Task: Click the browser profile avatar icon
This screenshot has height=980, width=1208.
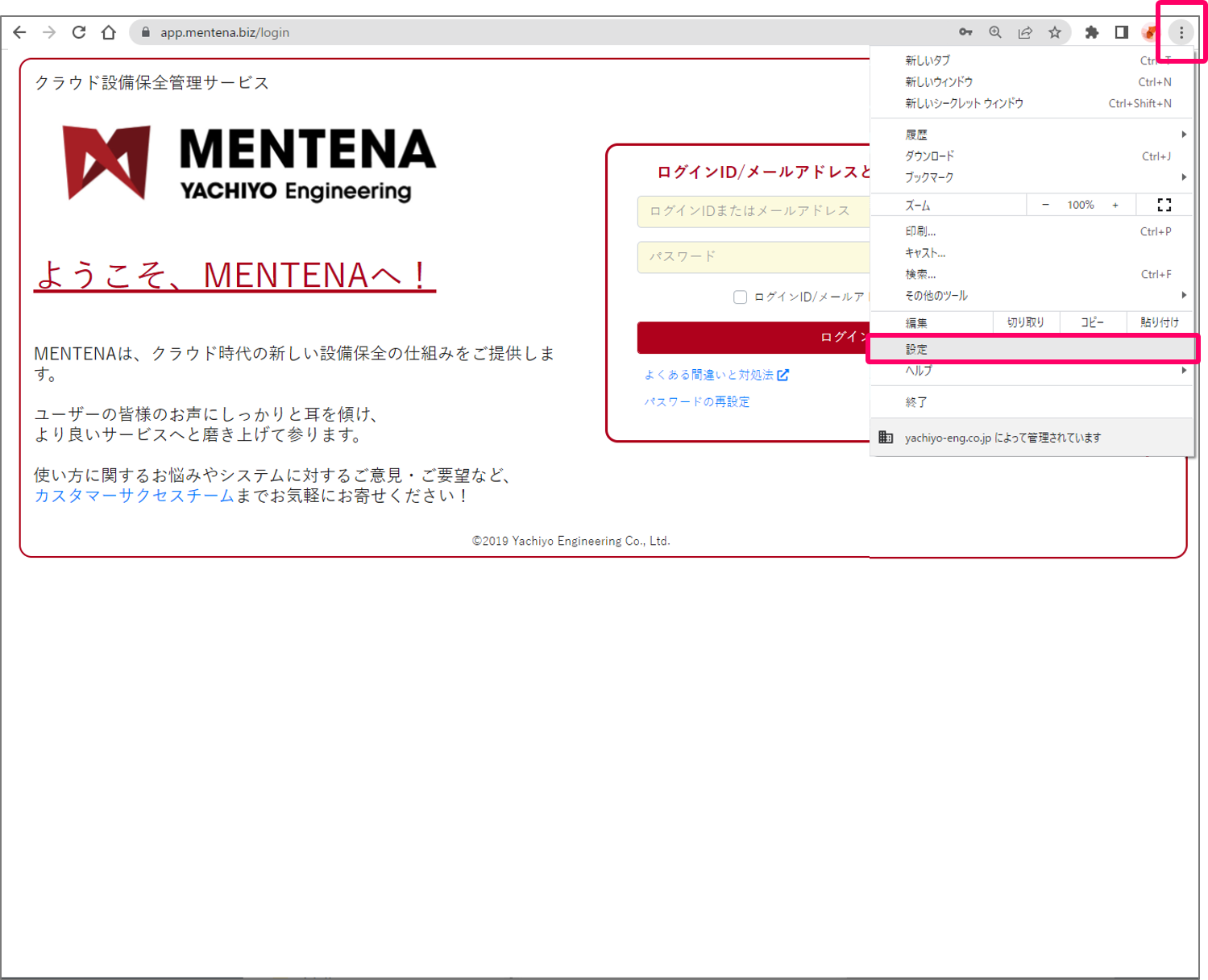Action: pos(1148,32)
